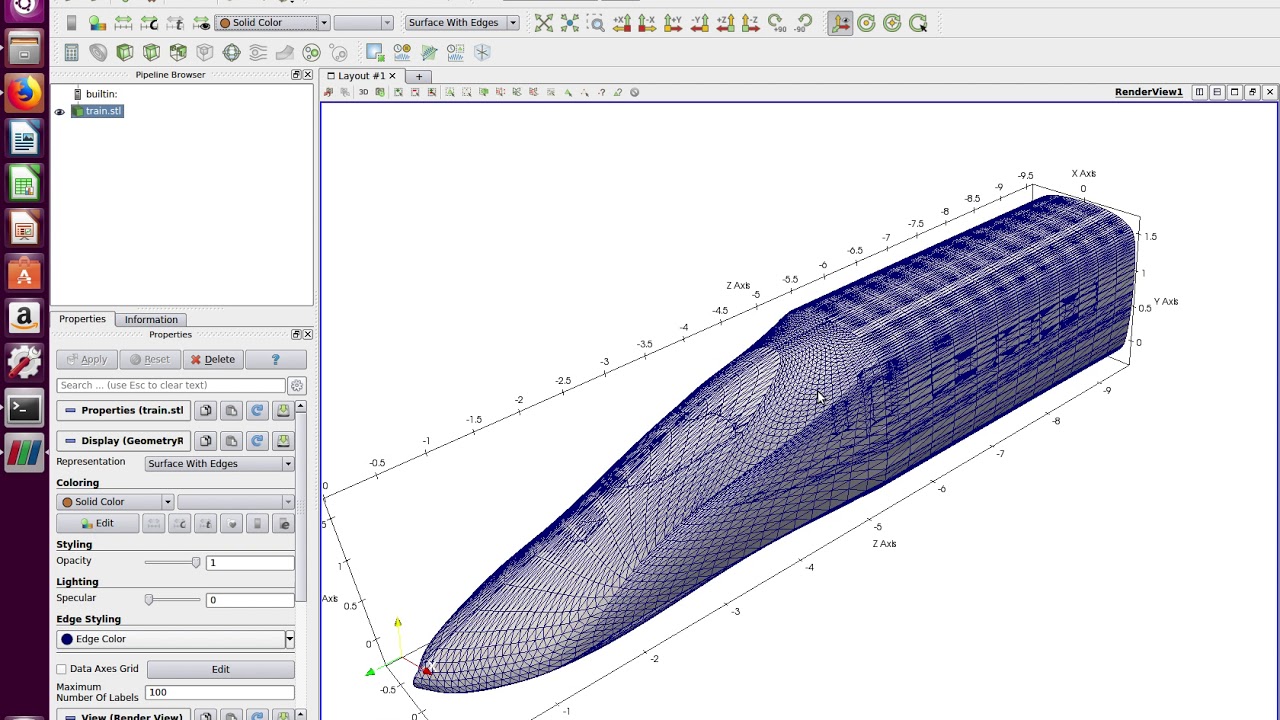Screen dimensions: 1280x720
Task: Click the Reset Camera icon
Action: pos(544,22)
